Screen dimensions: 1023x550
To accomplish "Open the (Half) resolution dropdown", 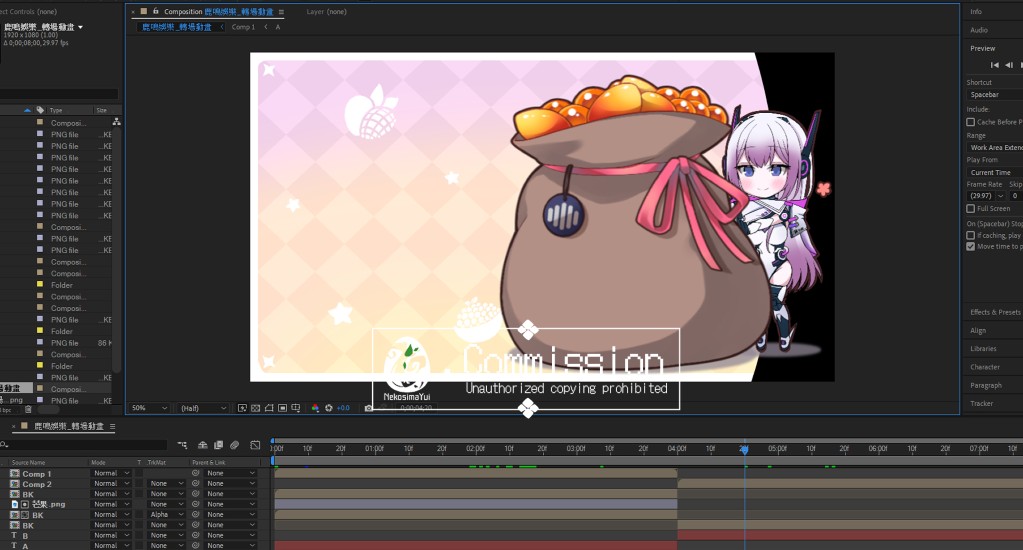I will pyautogui.click(x=203, y=408).
